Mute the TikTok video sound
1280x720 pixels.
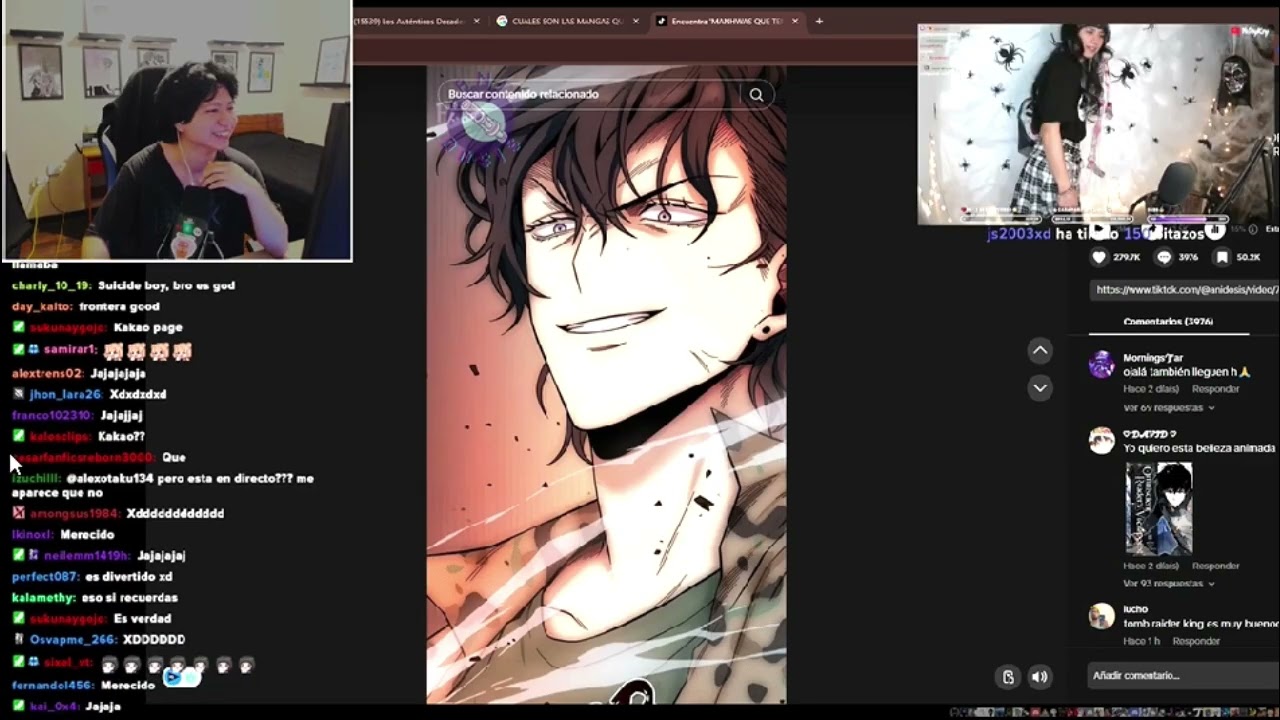(x=1039, y=677)
